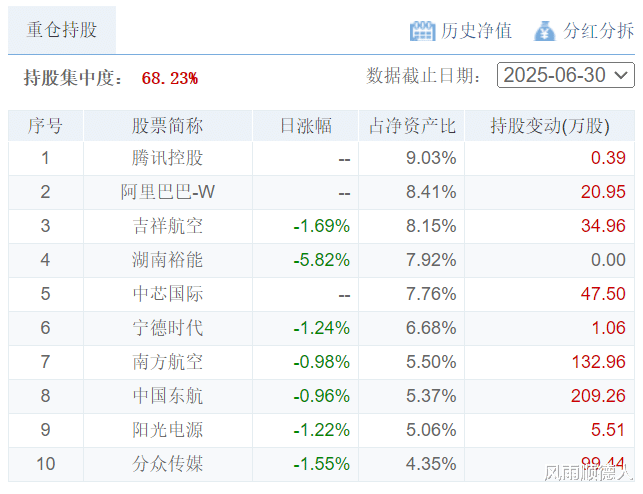Open the 重仓持股 tab

pyautogui.click(x=62, y=30)
